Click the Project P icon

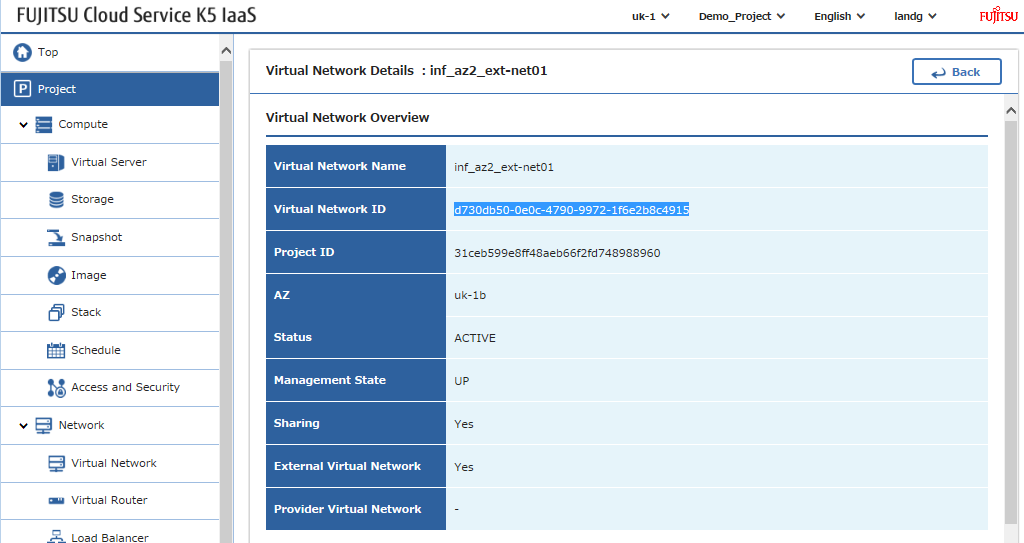tap(22, 89)
